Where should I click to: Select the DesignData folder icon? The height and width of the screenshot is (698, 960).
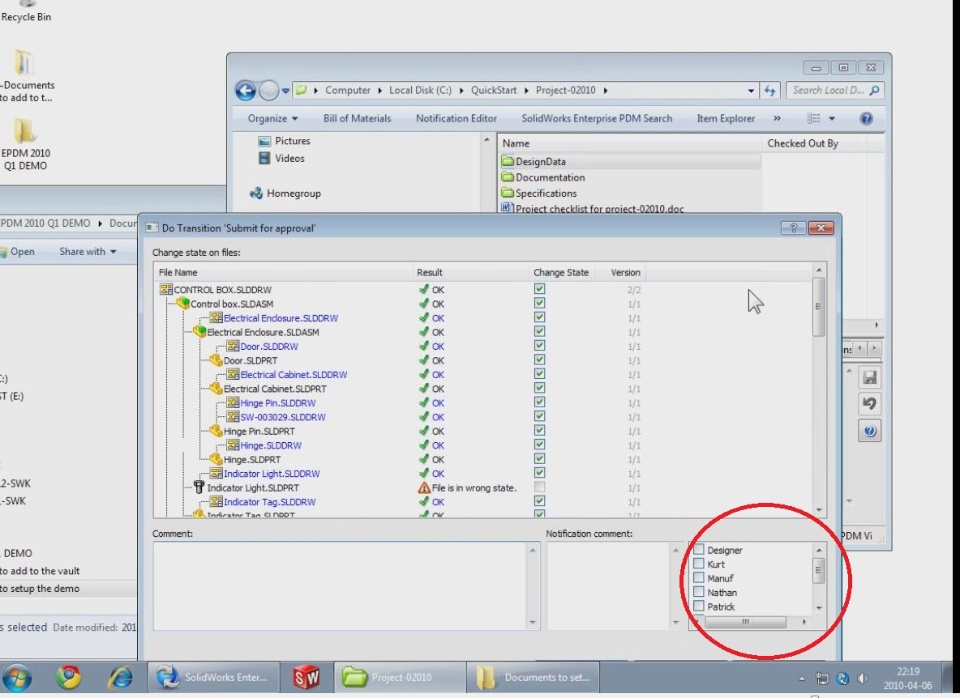(x=508, y=161)
